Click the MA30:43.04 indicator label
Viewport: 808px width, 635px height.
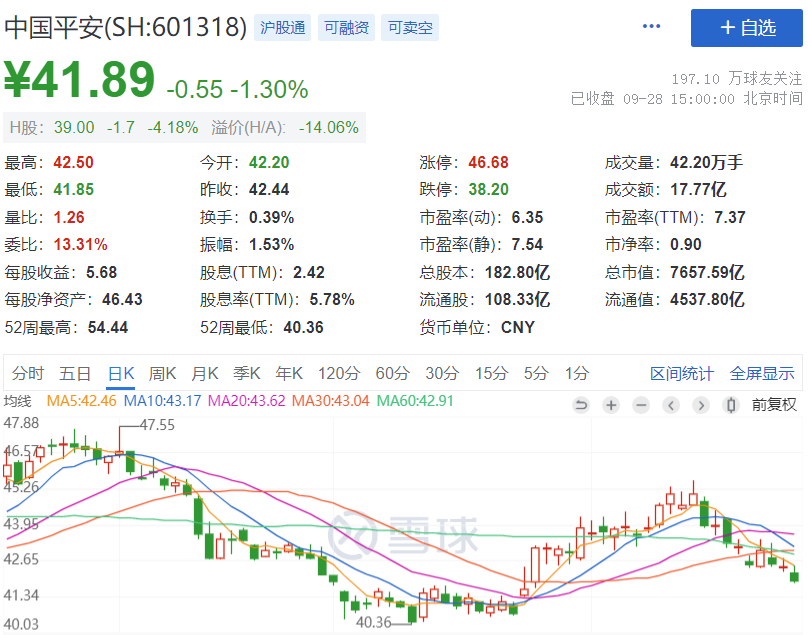tap(330, 401)
